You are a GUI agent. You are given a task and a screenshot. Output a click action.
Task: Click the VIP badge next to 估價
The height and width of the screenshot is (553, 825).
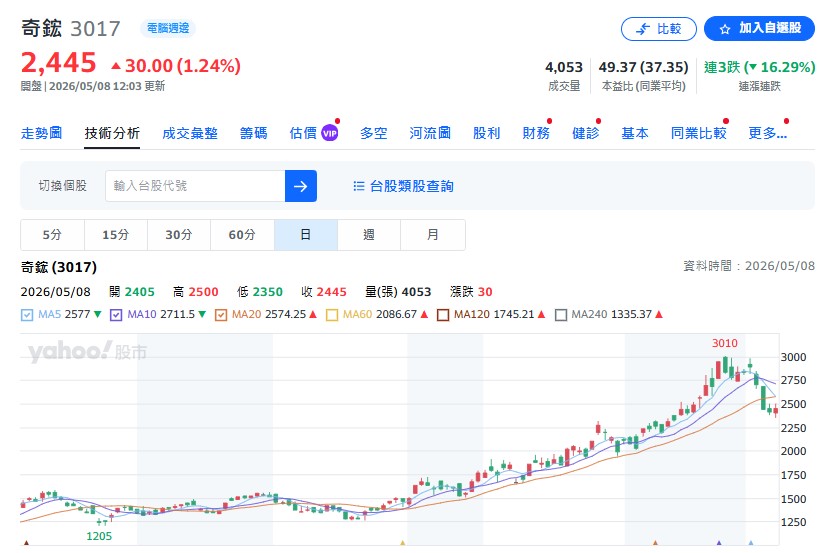(x=329, y=133)
